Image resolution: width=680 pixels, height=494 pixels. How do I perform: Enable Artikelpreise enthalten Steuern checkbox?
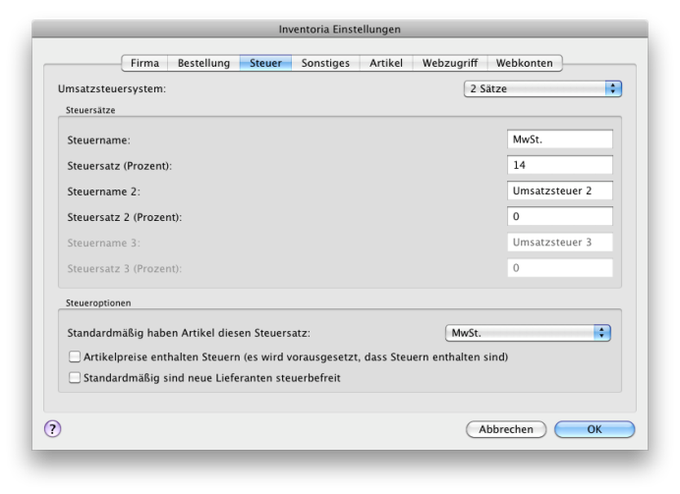(x=75, y=357)
